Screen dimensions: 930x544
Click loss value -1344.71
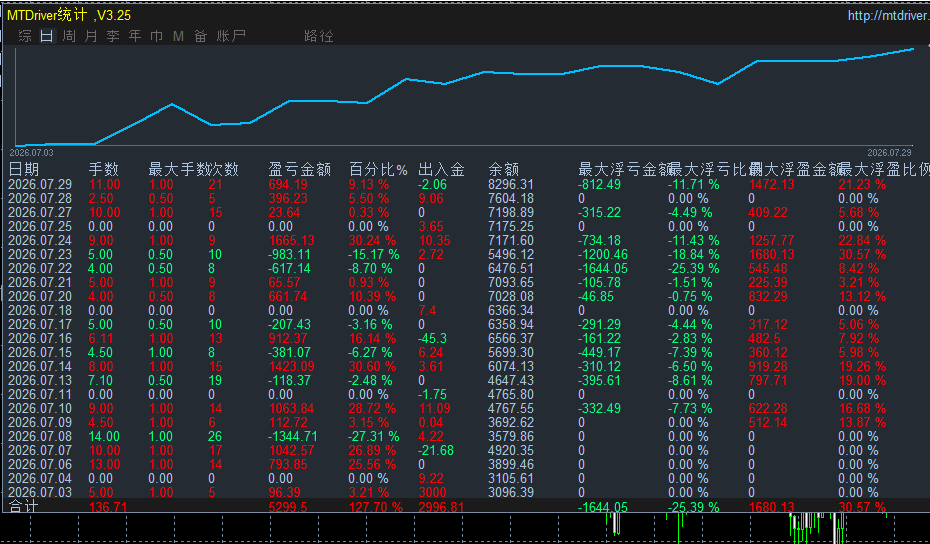pos(293,437)
